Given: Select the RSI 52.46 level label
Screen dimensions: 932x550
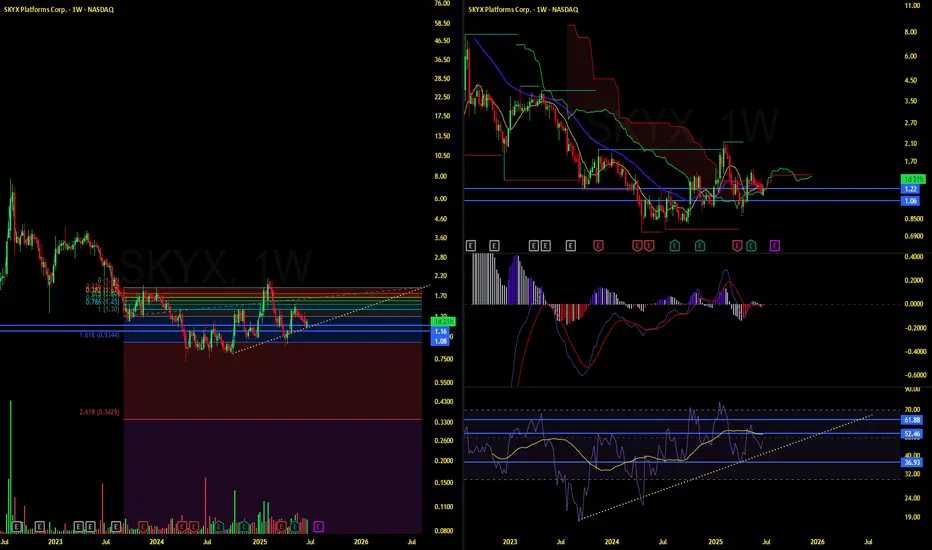Looking at the screenshot, I should pyautogui.click(x=912, y=434).
